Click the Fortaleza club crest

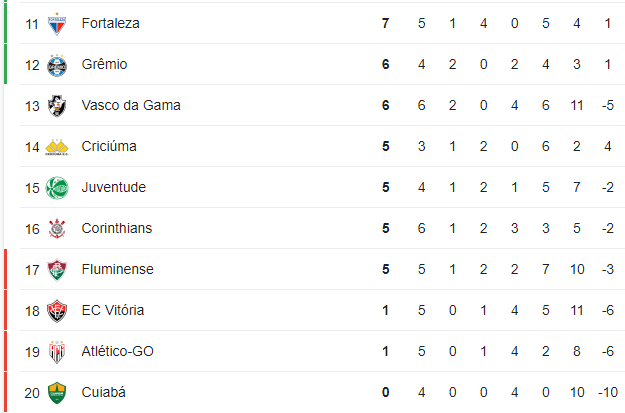pyautogui.click(x=57, y=24)
